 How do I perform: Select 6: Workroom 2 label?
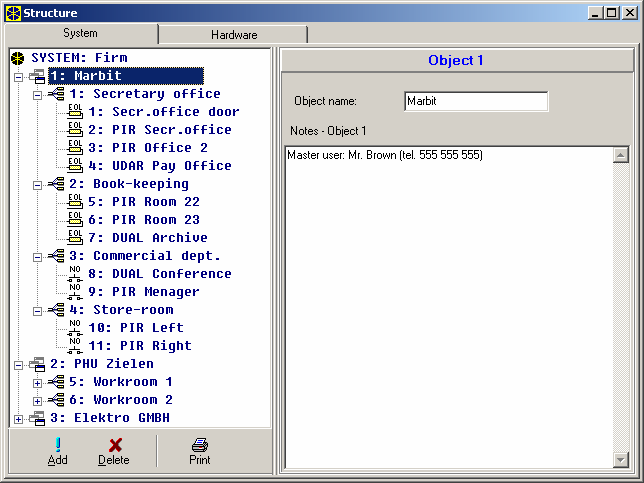click(120, 400)
